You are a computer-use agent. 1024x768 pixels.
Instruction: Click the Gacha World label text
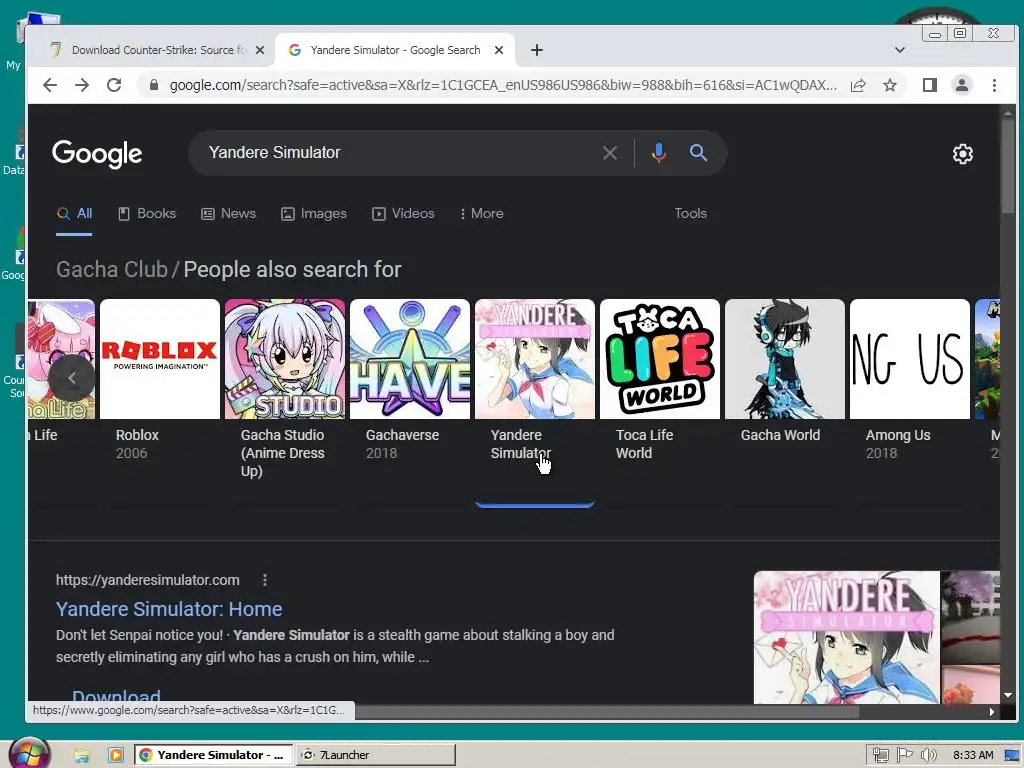point(780,435)
